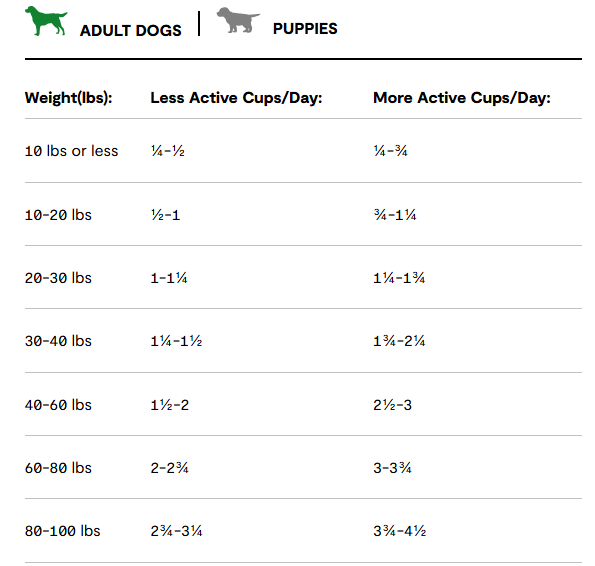Select the 30-40 lbs weight row
The width and height of the screenshot is (595, 566).
coord(303,341)
